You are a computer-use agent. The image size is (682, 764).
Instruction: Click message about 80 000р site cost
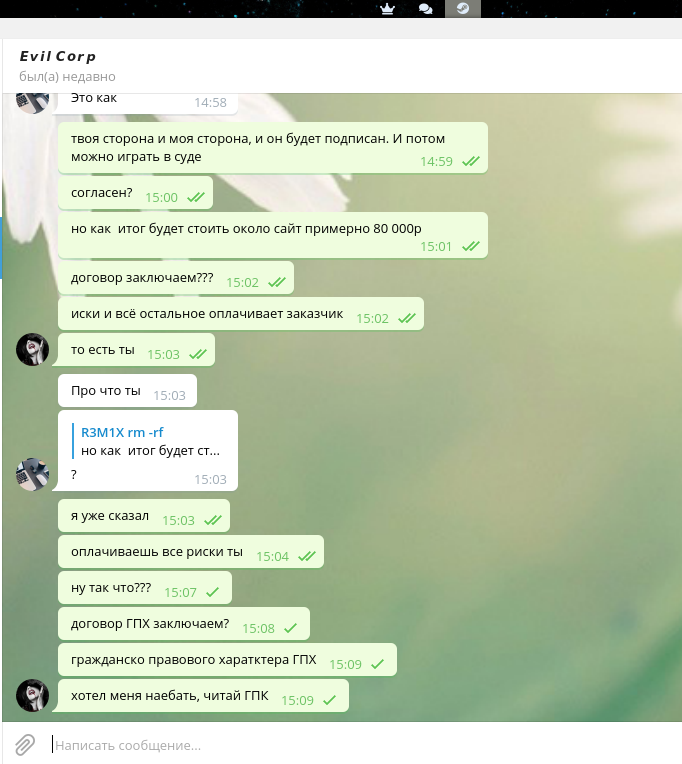[273, 235]
